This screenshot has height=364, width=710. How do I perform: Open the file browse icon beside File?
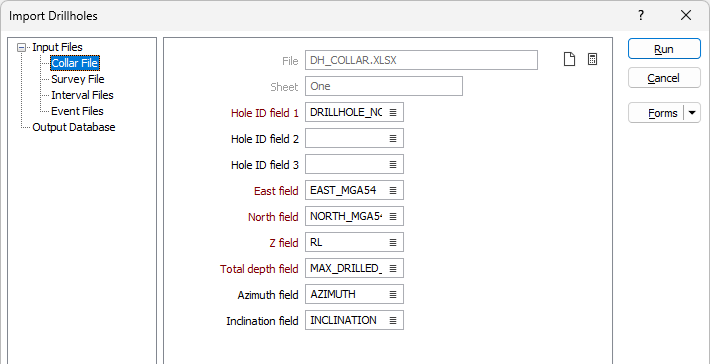(569, 59)
